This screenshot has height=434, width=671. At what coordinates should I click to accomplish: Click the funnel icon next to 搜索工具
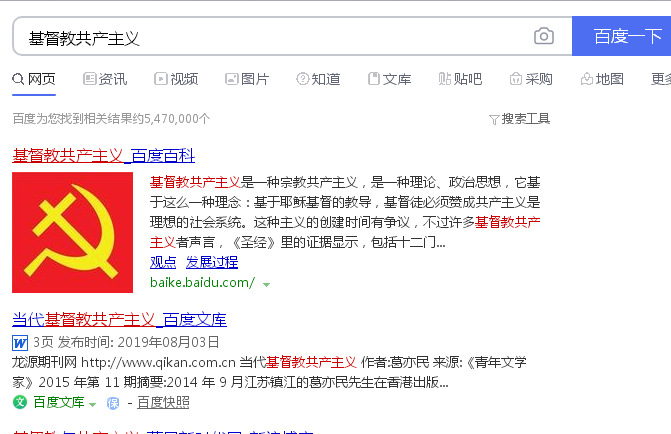pos(494,120)
